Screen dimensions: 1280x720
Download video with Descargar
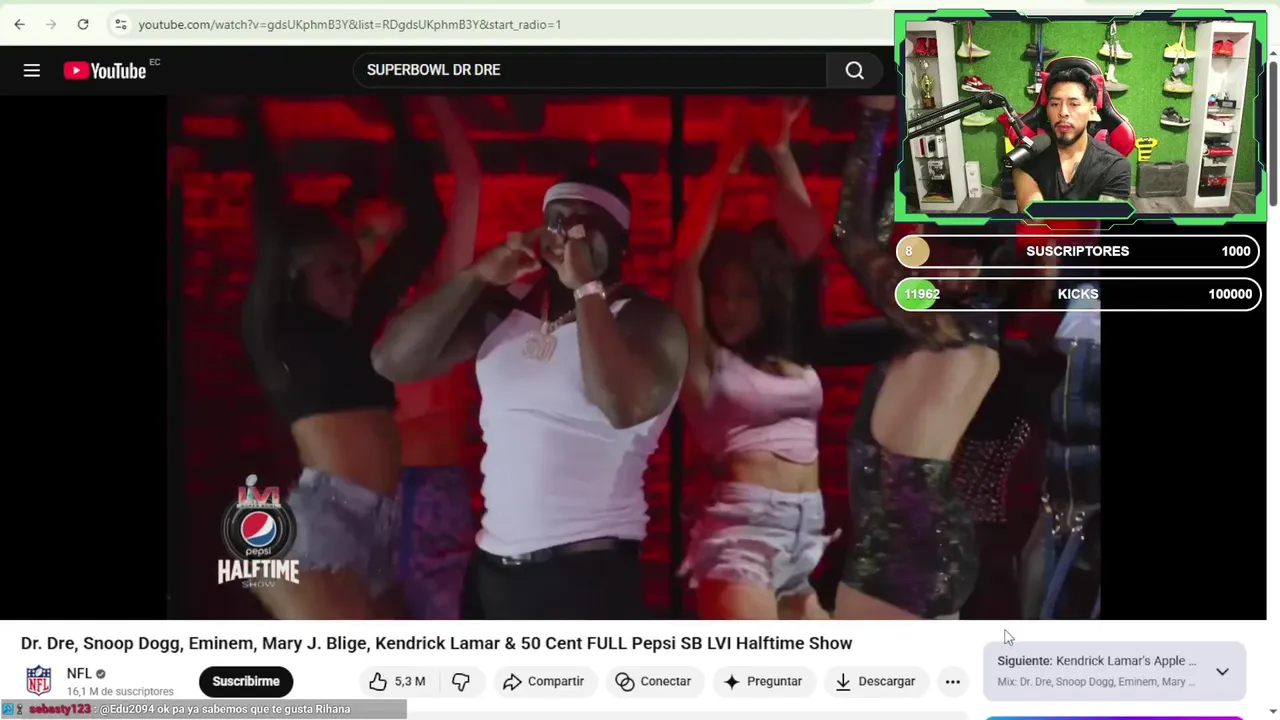coord(875,681)
